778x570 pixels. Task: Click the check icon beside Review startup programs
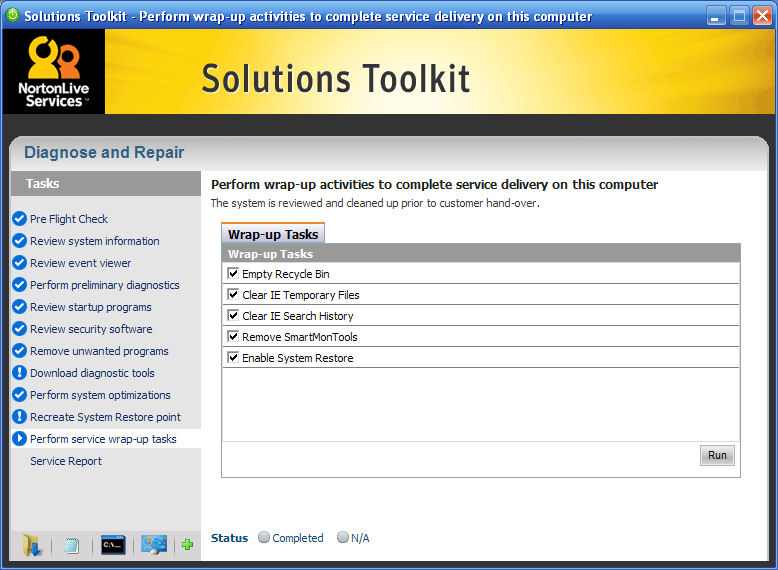click(19, 307)
